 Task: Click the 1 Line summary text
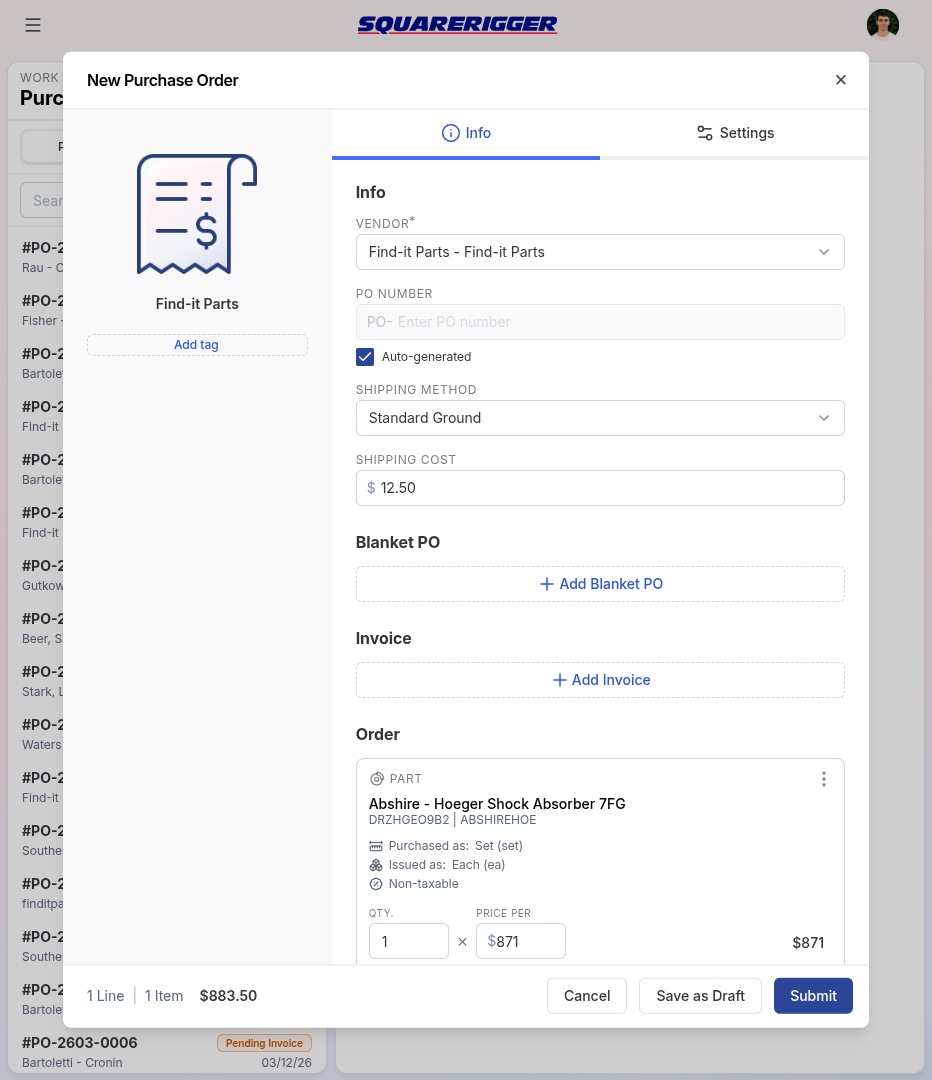pyautogui.click(x=105, y=996)
